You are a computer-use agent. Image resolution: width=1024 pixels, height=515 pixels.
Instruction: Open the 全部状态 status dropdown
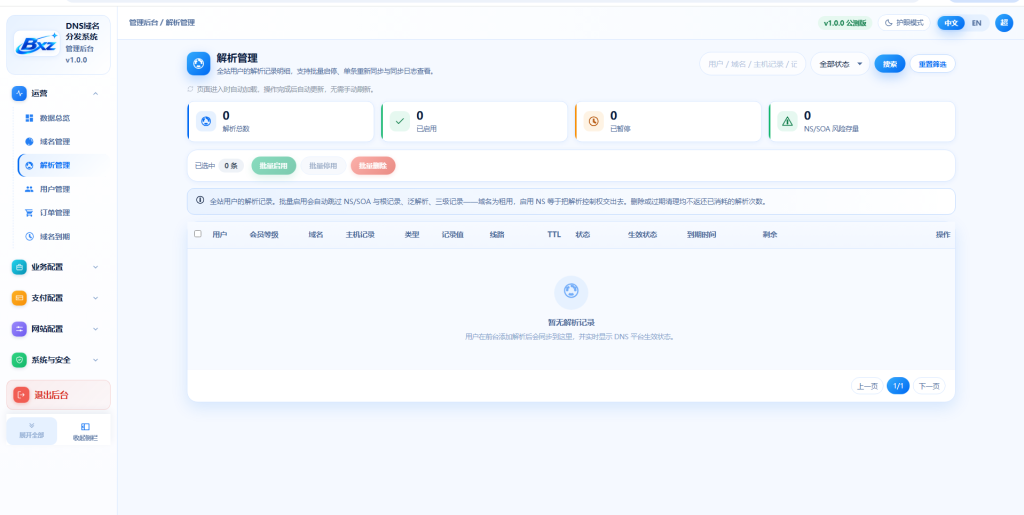point(840,64)
